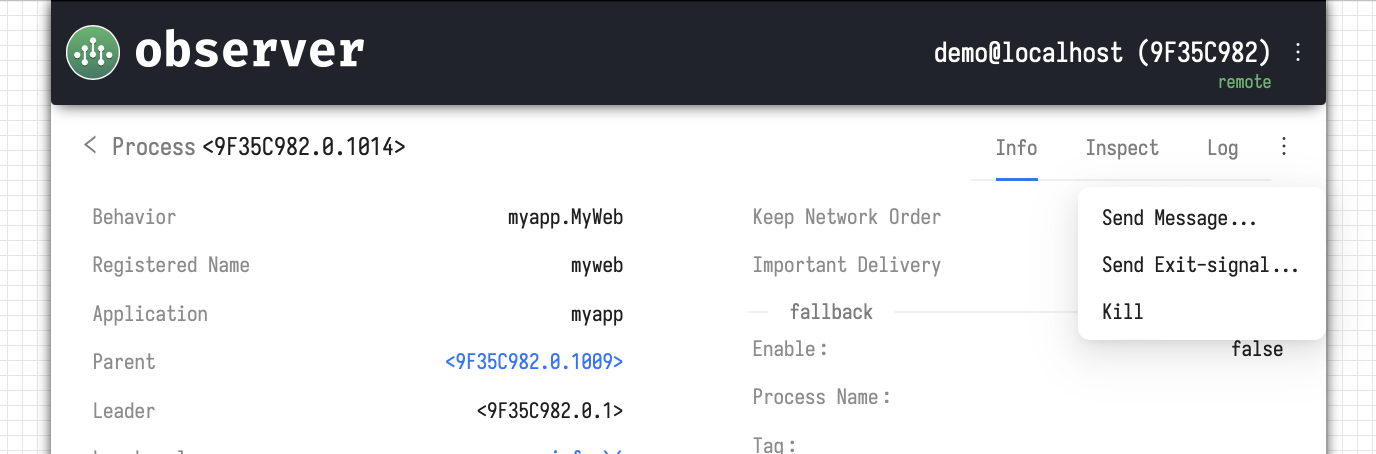Click the process actions three-dot menu icon
The image size is (1376, 454).
coord(1284,147)
